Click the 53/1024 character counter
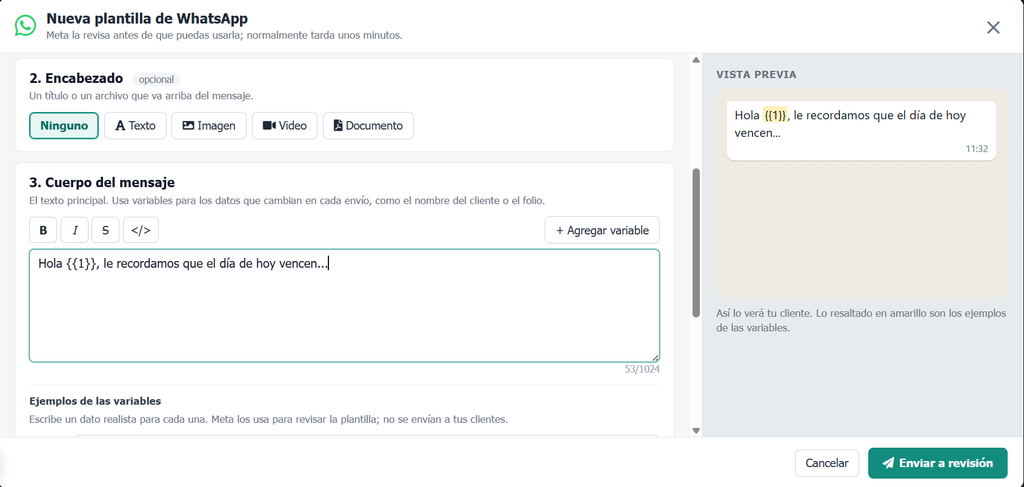The width and height of the screenshot is (1024, 487). pos(642,369)
